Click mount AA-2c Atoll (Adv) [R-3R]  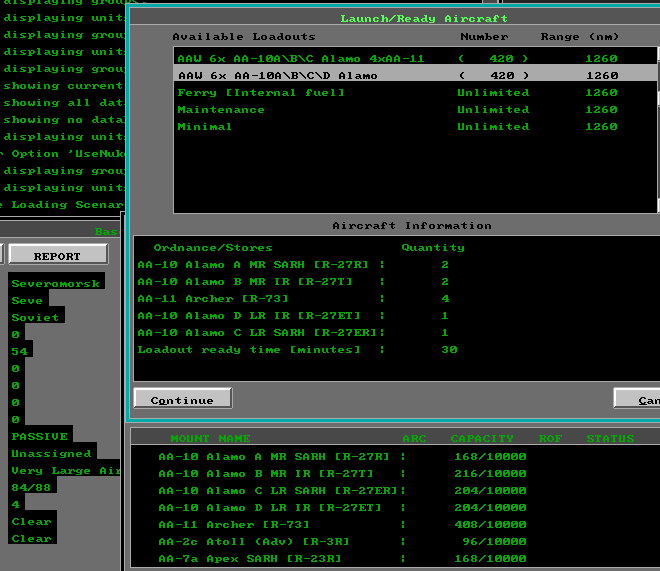point(342,542)
